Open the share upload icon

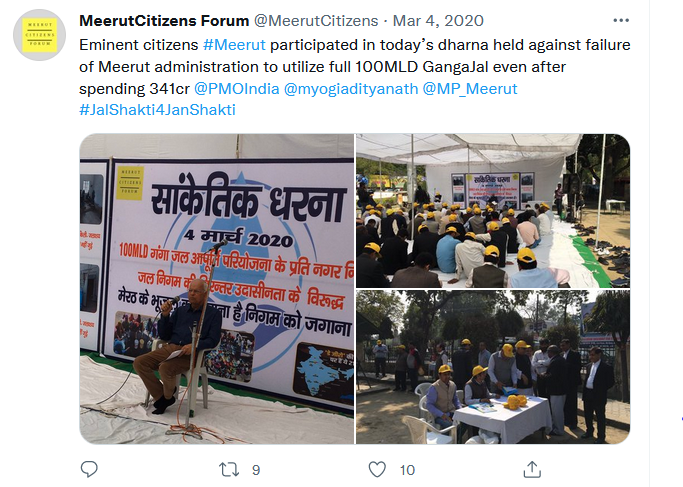532,470
